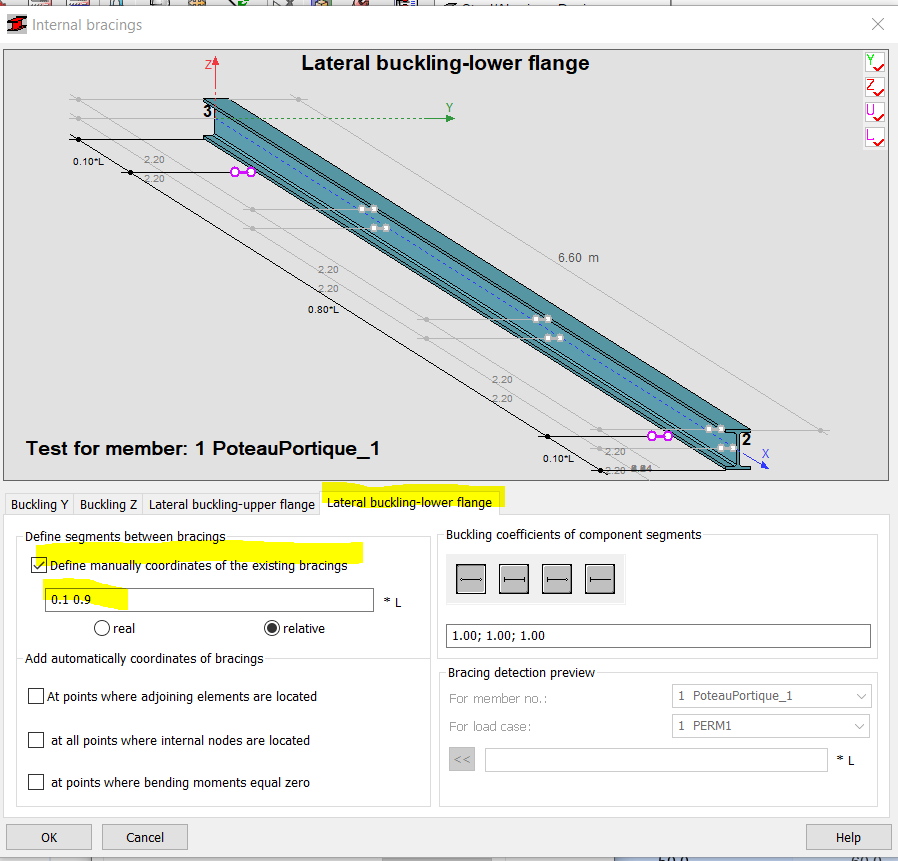Toggle Y bracings display icon

click(874, 61)
